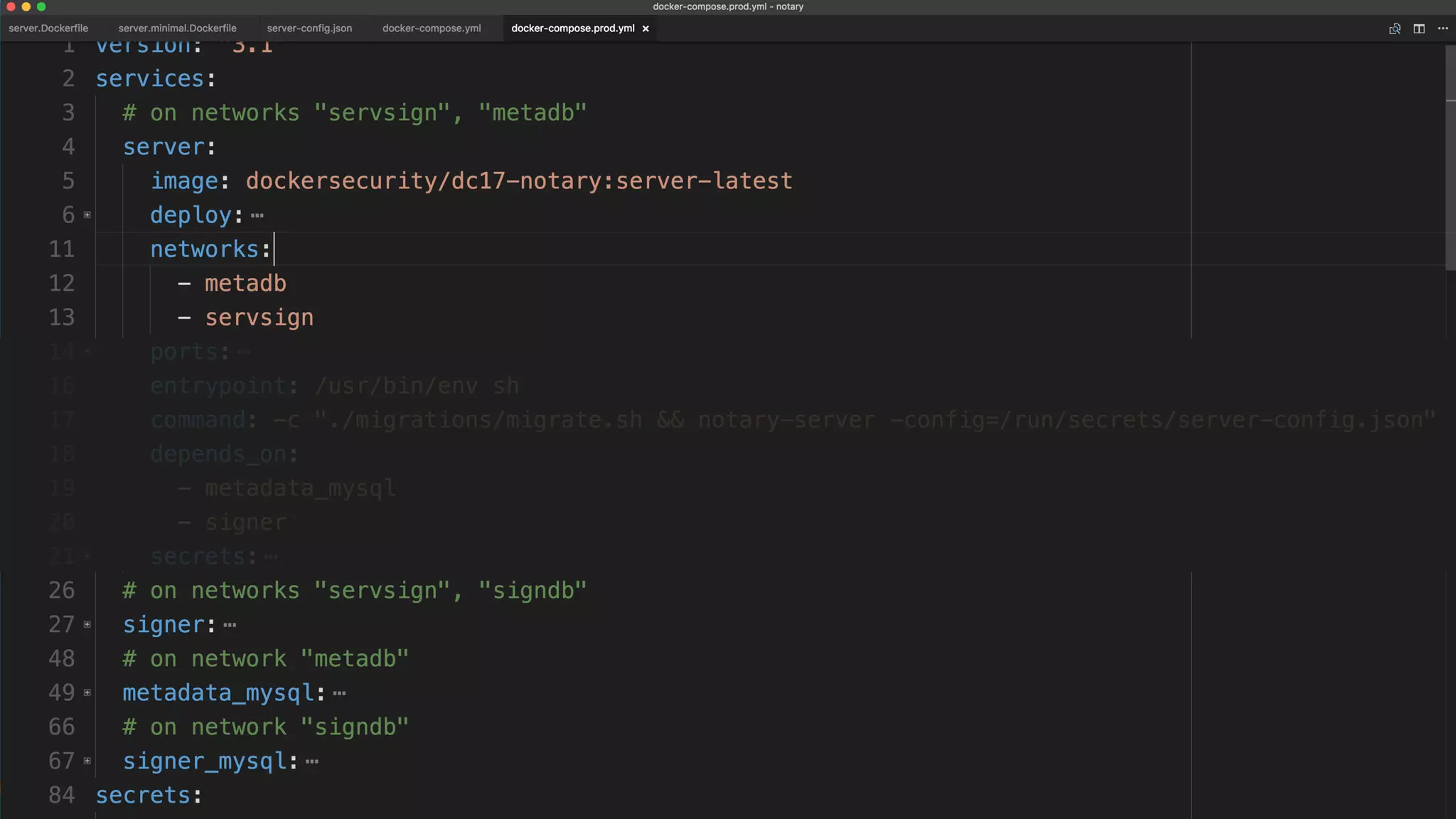Click the ellipsis after signer_mysql to unfold

coord(312,761)
